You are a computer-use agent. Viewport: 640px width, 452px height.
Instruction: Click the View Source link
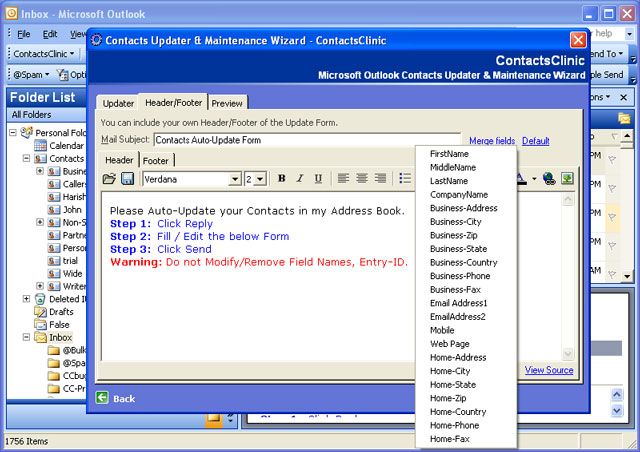point(549,370)
